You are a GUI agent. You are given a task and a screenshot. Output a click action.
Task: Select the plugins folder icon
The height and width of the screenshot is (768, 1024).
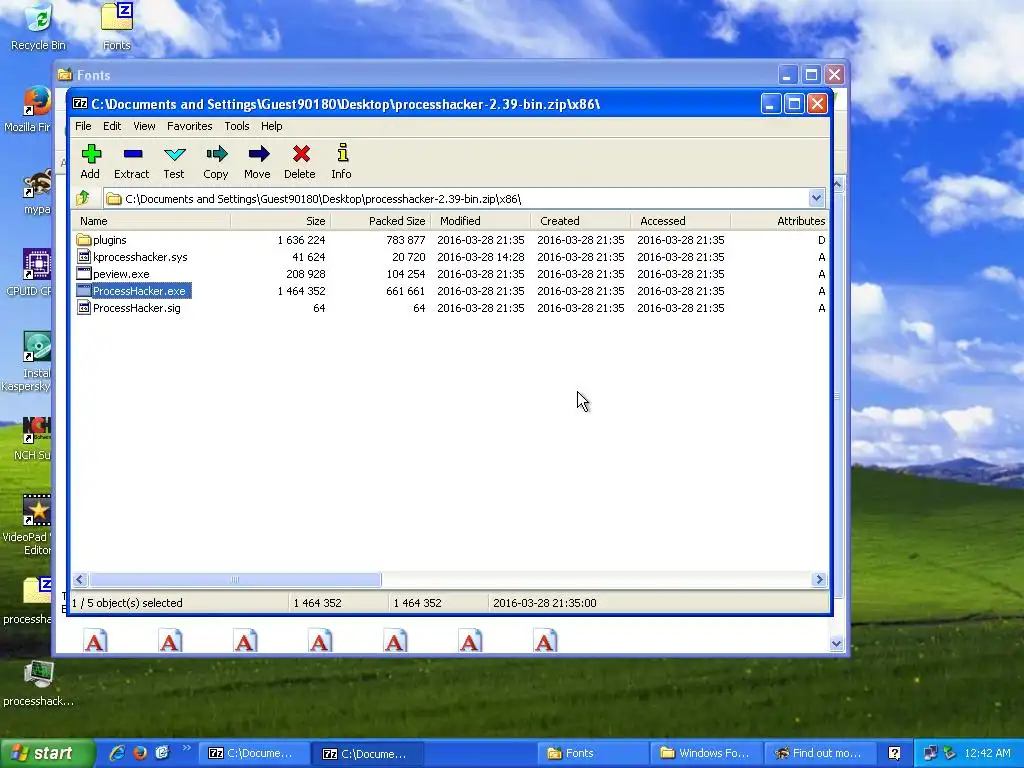click(x=84, y=240)
